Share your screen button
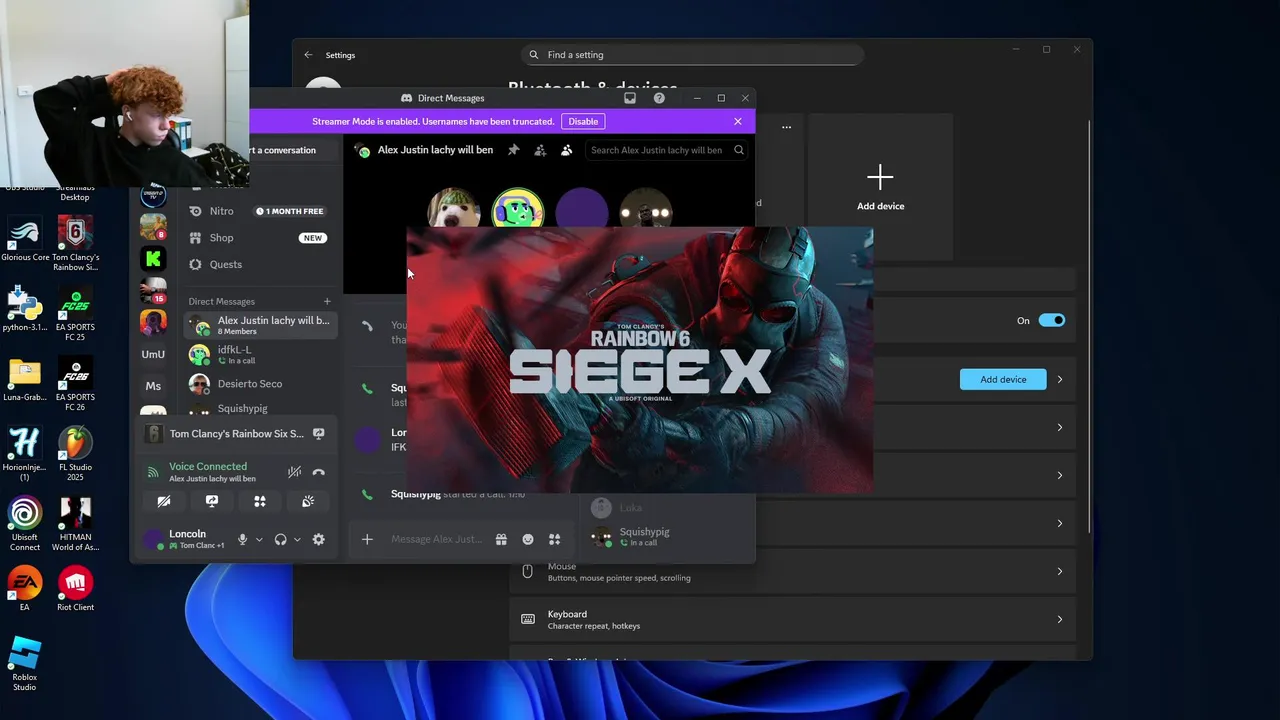 pos(212,501)
